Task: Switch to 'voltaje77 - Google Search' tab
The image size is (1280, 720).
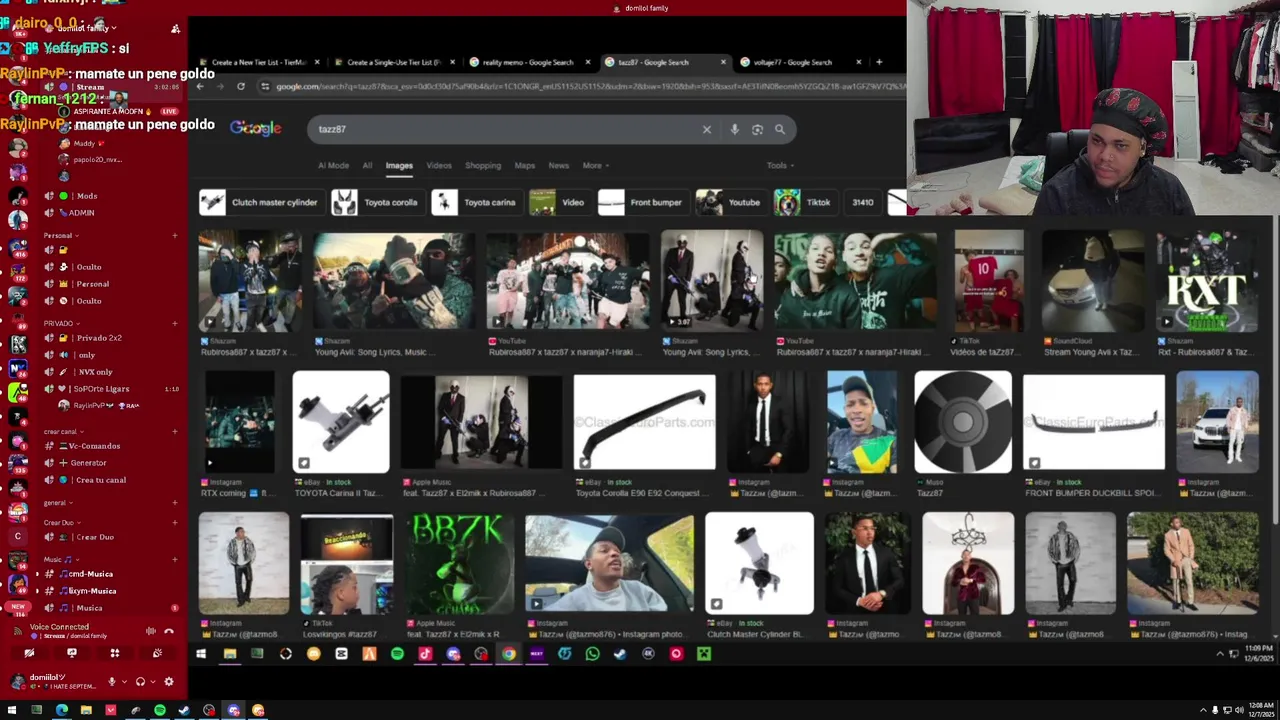Action: click(799, 62)
